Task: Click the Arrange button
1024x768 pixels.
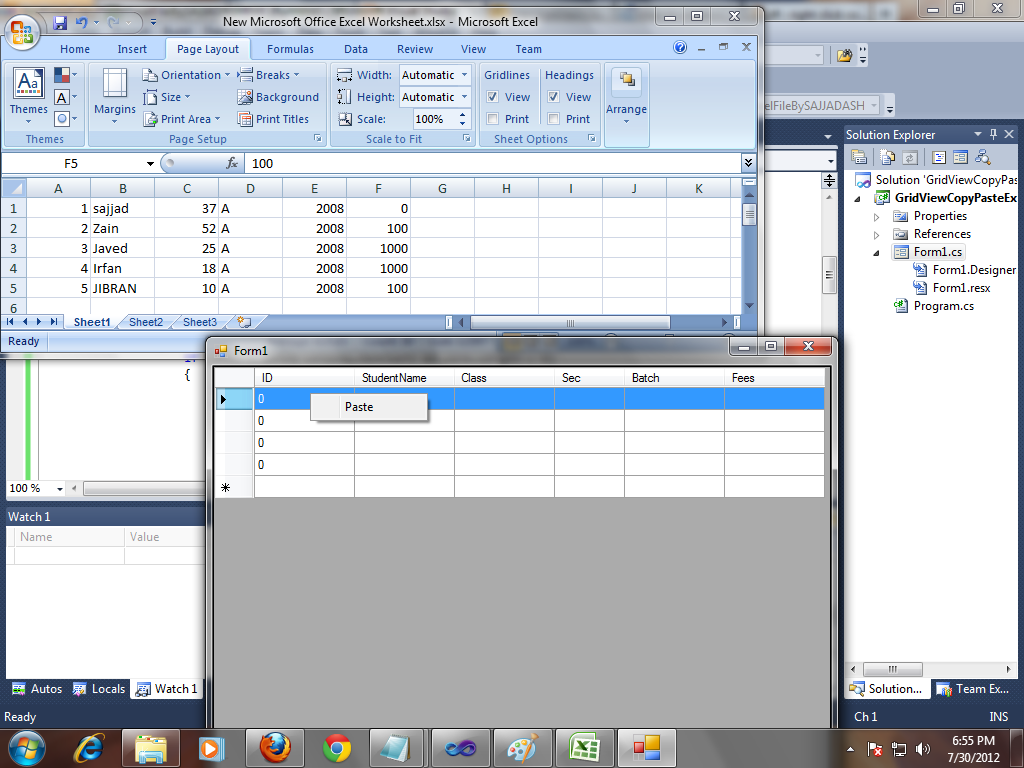Action: [626, 96]
